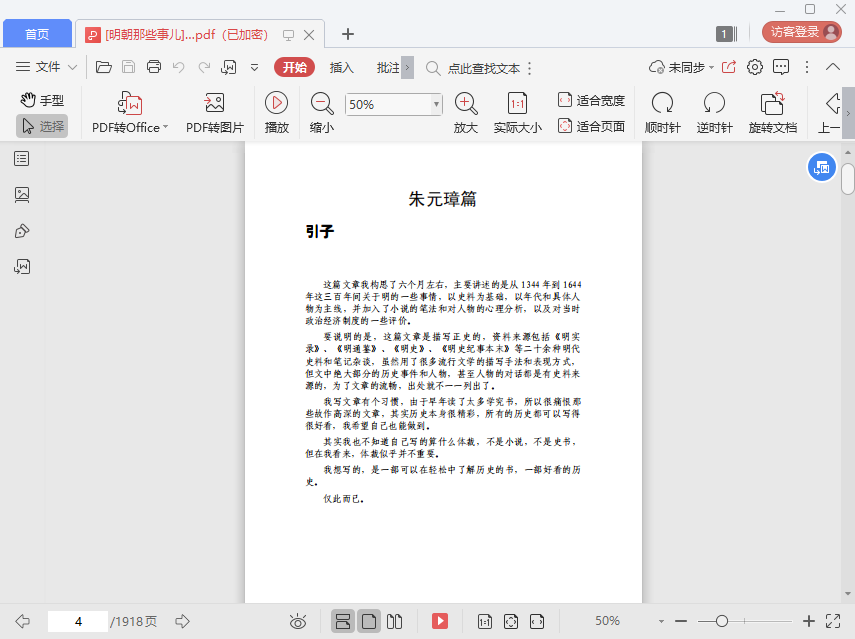Click status bar actual size 1:1 icon
855x639 pixels.
pos(485,622)
